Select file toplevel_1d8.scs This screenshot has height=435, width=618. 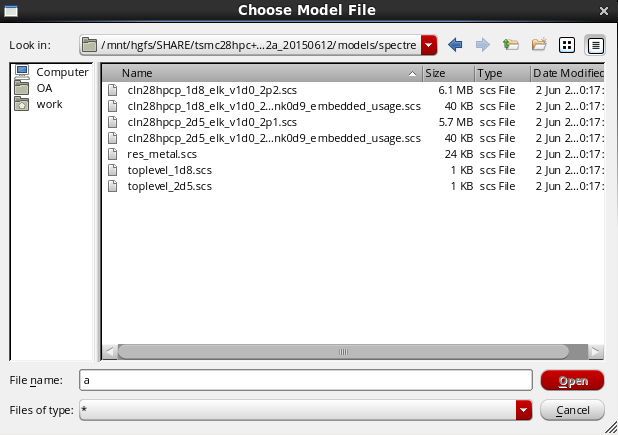point(169,170)
